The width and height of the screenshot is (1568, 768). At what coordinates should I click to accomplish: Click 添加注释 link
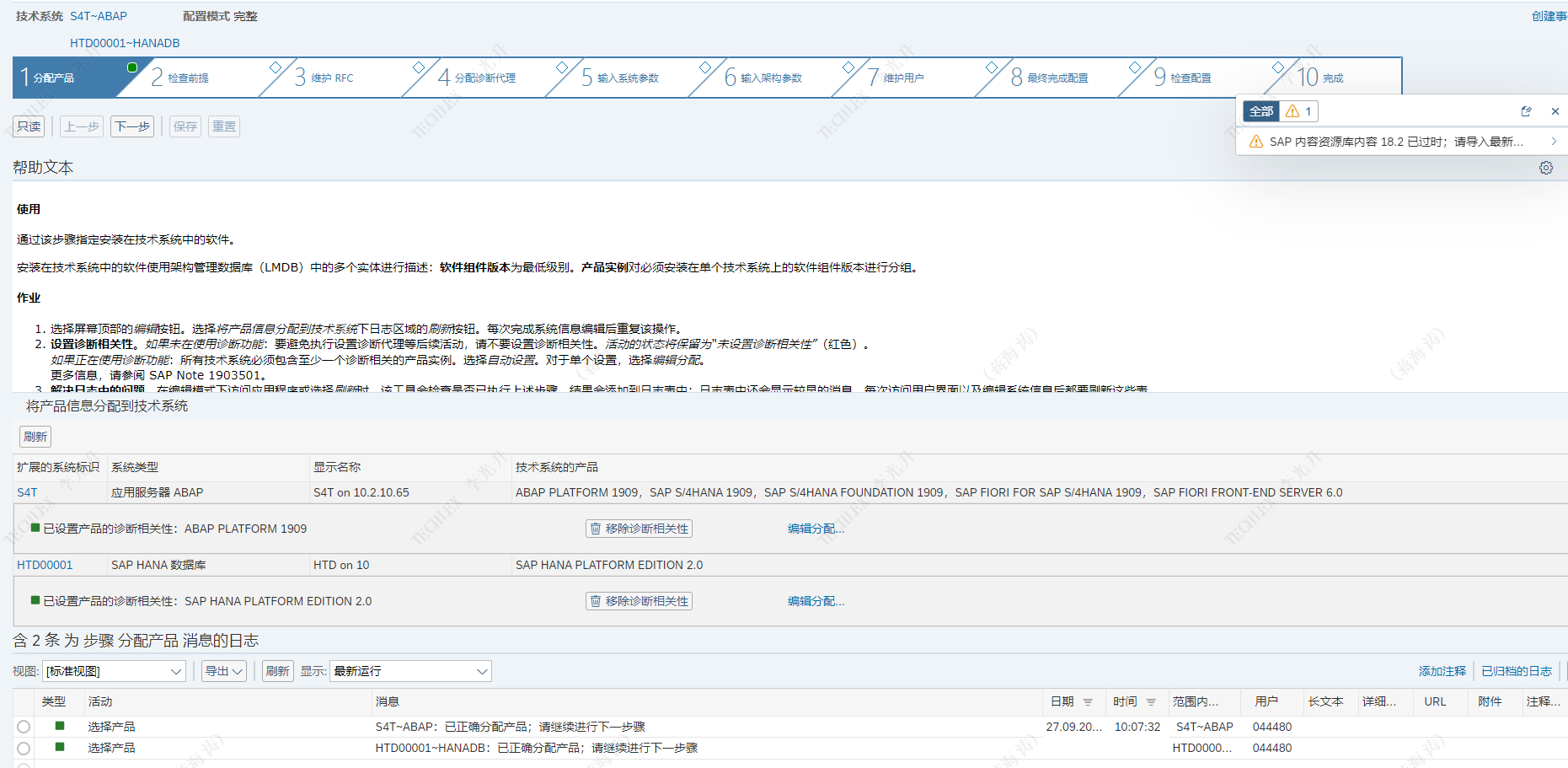(1442, 671)
